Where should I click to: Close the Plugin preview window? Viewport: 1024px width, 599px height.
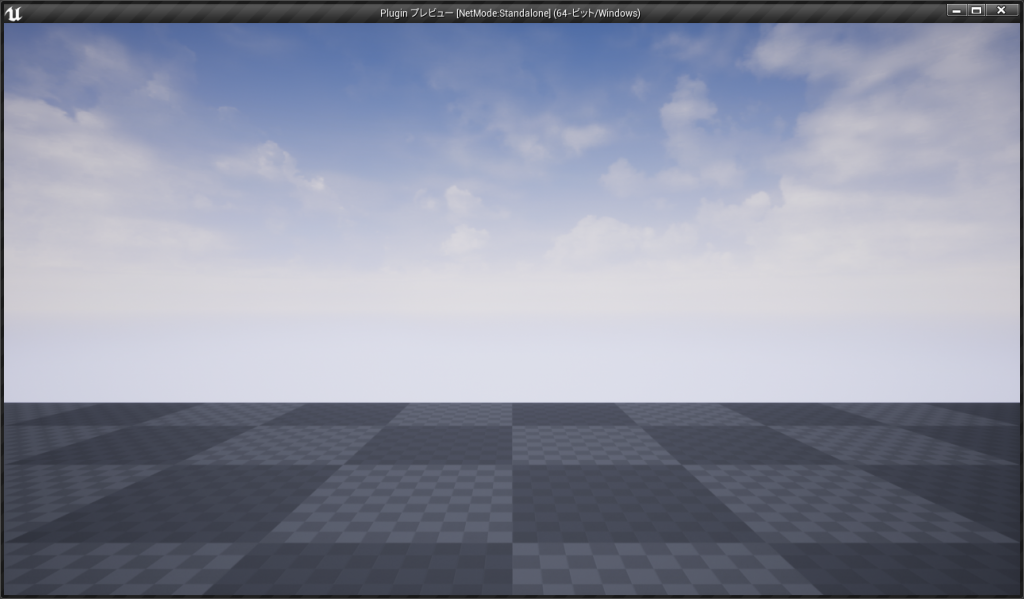(1001, 10)
